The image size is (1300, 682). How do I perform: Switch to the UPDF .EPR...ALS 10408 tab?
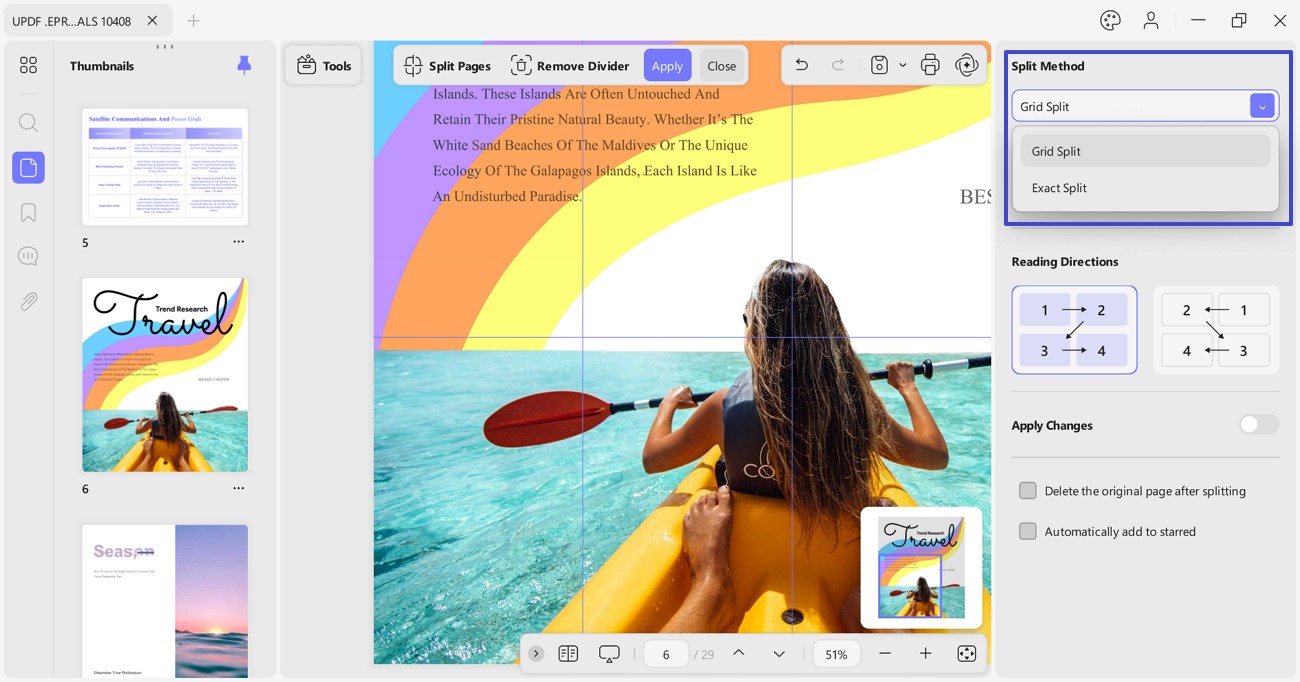[71, 20]
